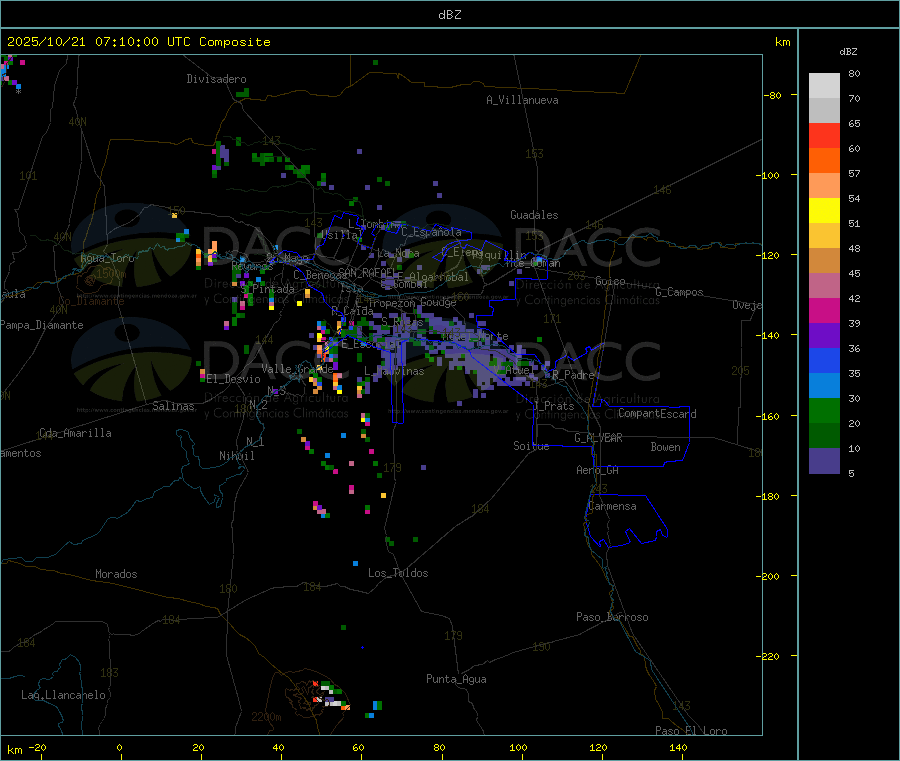Screen dimensions: 900x761
Task: Click the A_Villanueva map label
Action: [522, 100]
